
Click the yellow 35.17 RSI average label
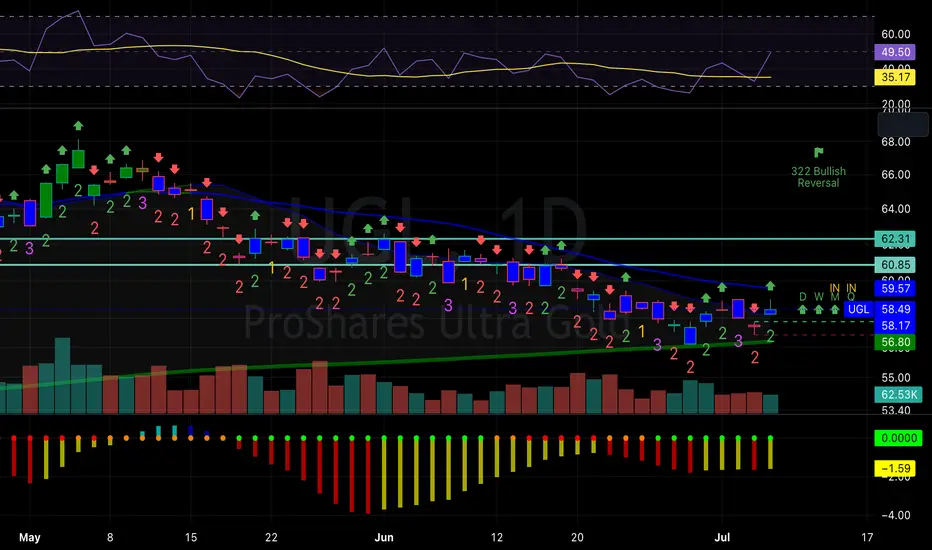coord(895,77)
